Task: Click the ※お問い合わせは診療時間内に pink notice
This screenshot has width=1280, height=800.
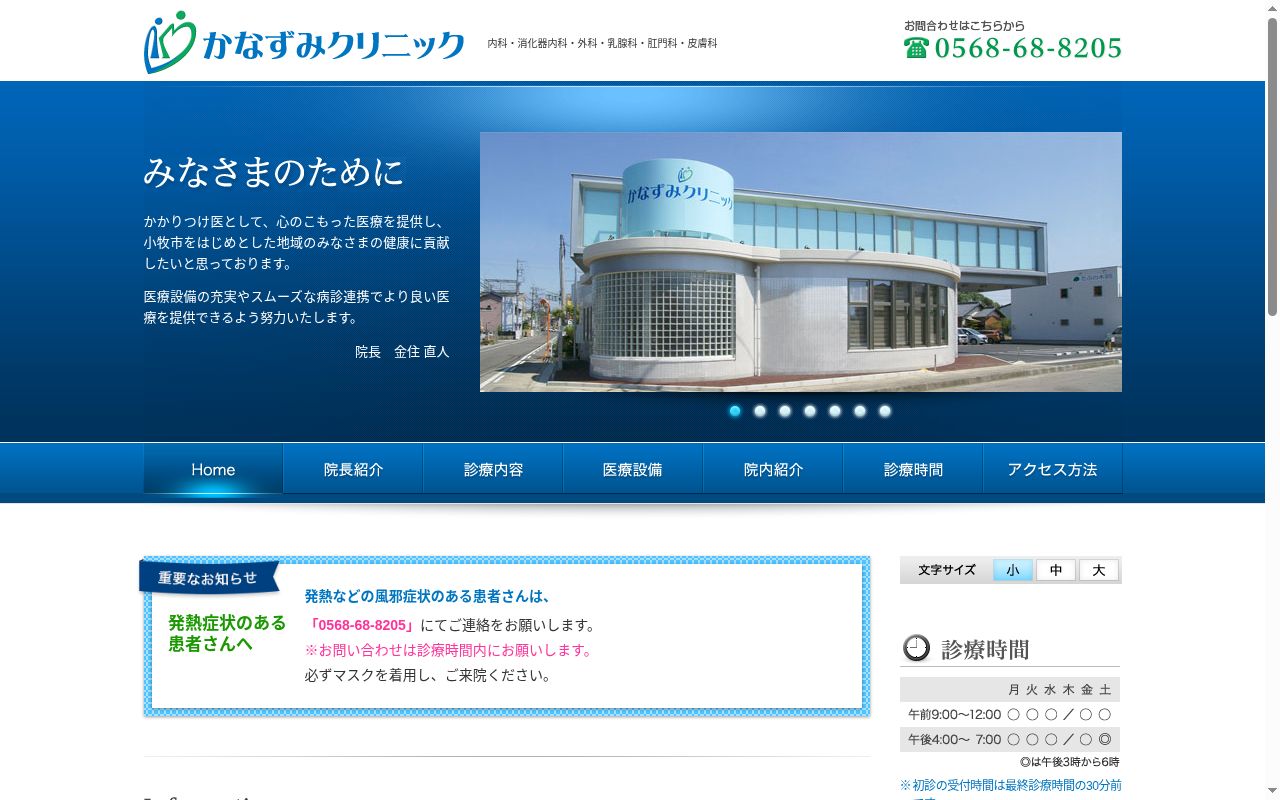Action: (449, 650)
